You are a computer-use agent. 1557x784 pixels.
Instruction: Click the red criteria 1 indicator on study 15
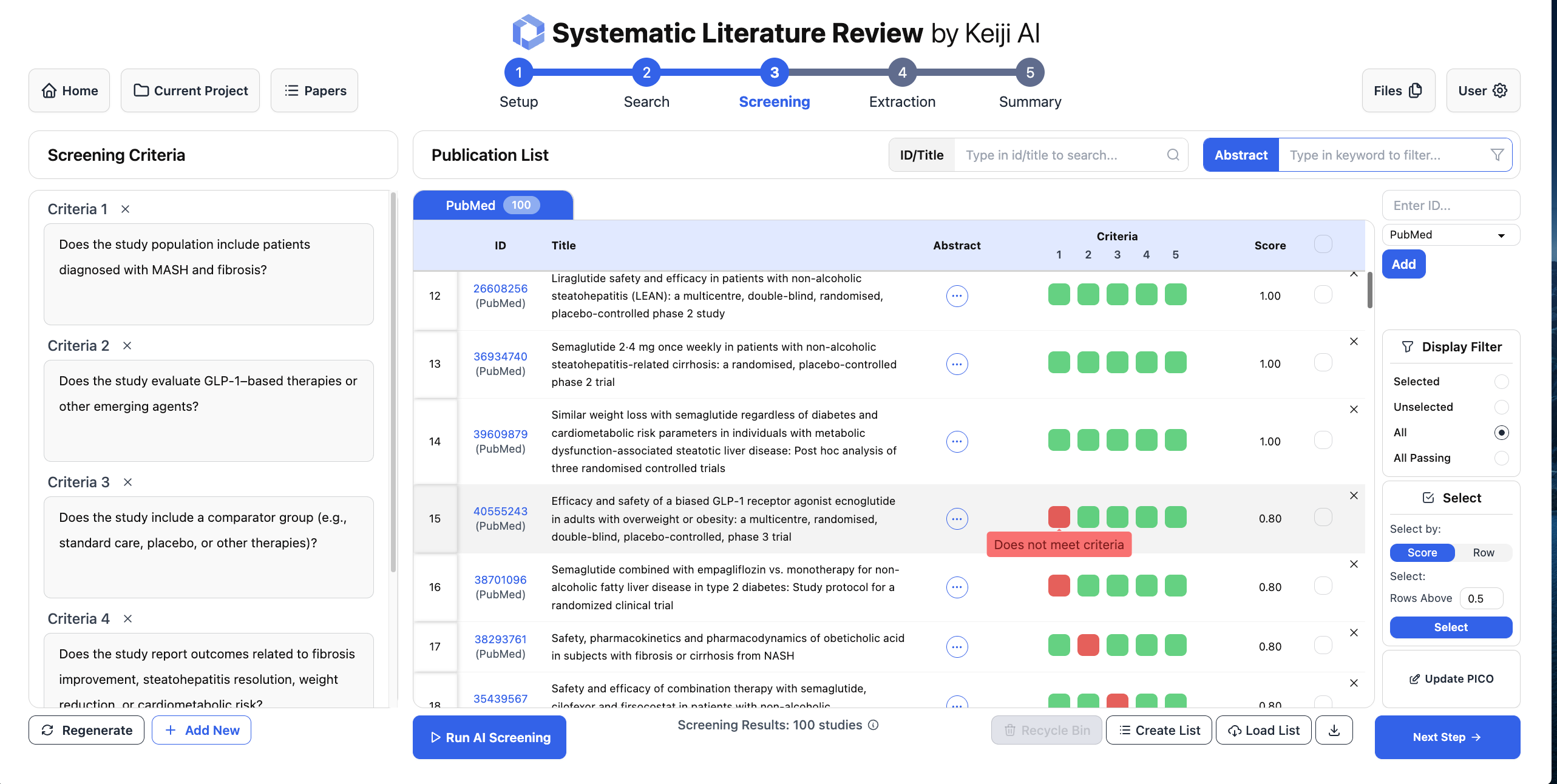tap(1059, 517)
